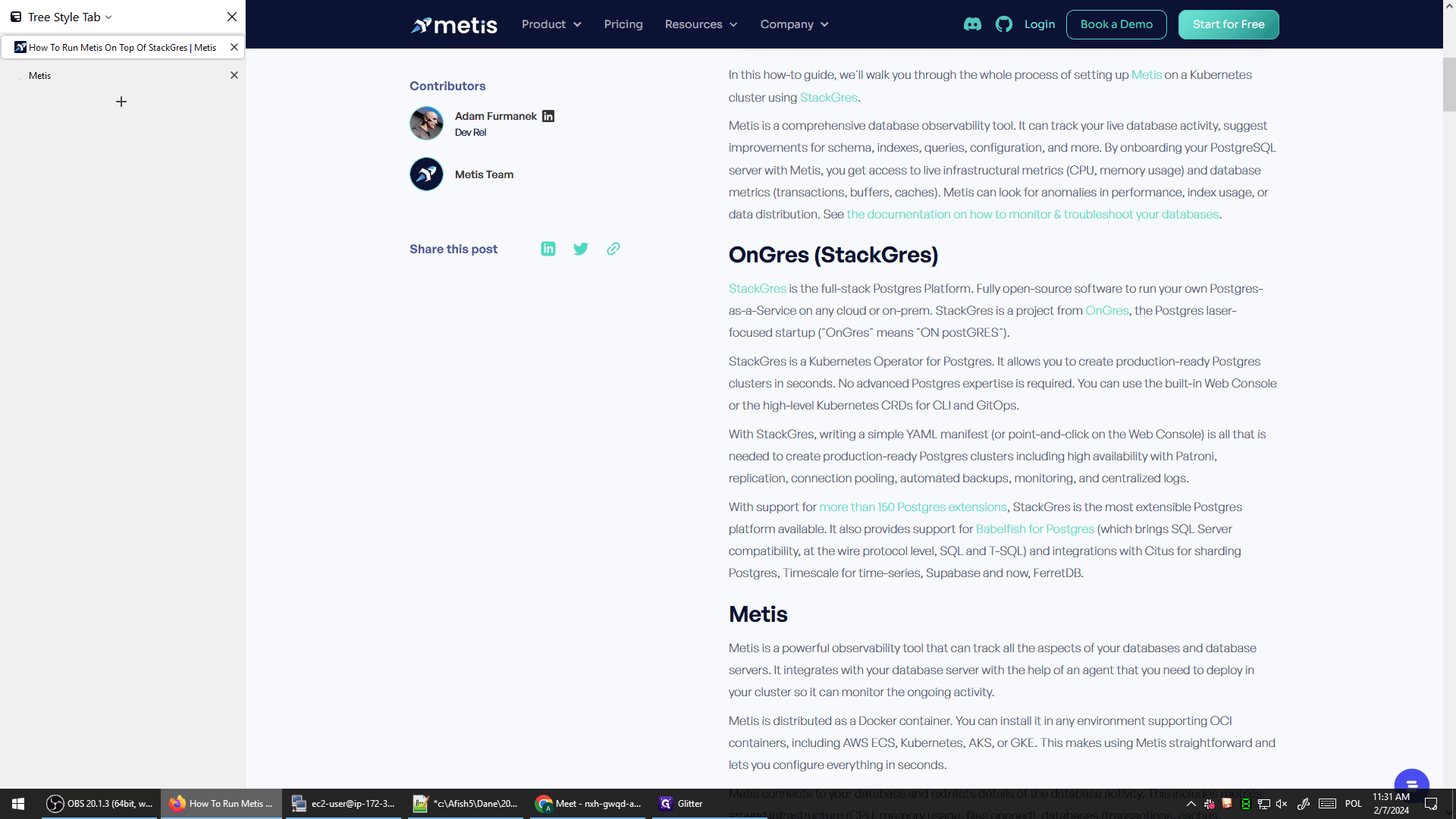The height and width of the screenshot is (819, 1456).
Task: Click the 'OnGres (StackGres)' heading
Action: [x=833, y=255]
